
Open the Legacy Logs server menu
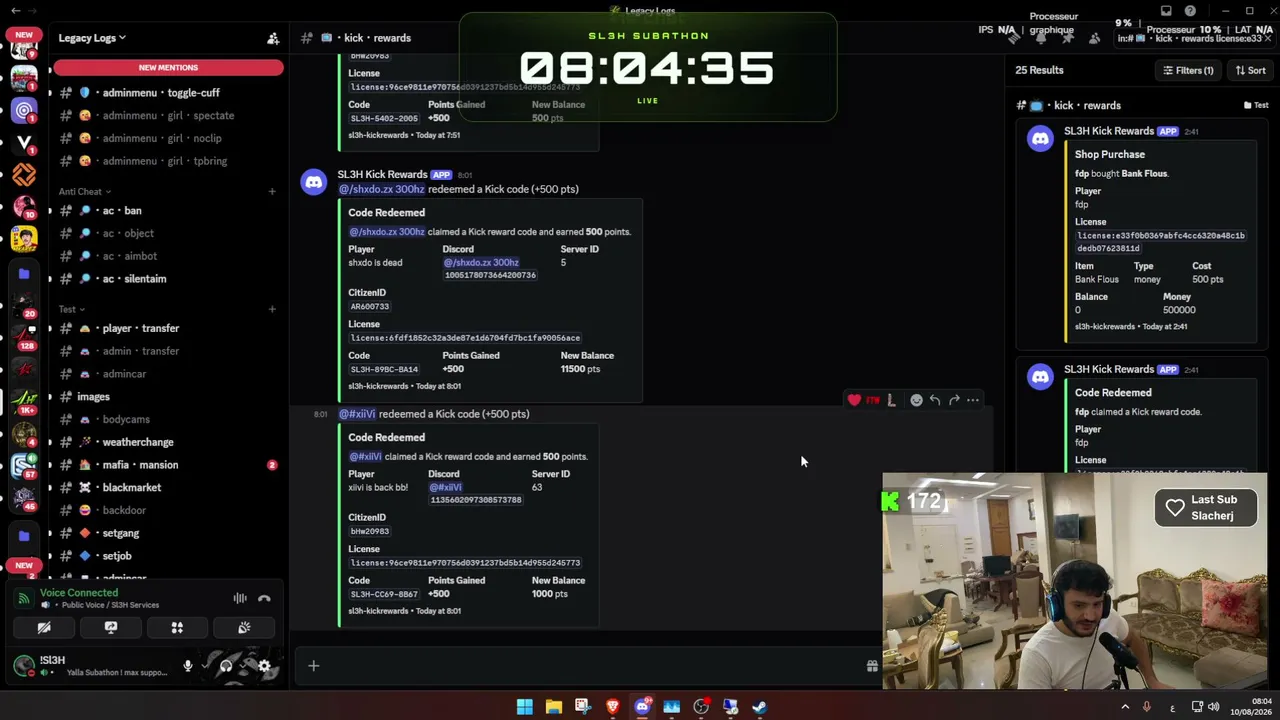[x=92, y=38]
